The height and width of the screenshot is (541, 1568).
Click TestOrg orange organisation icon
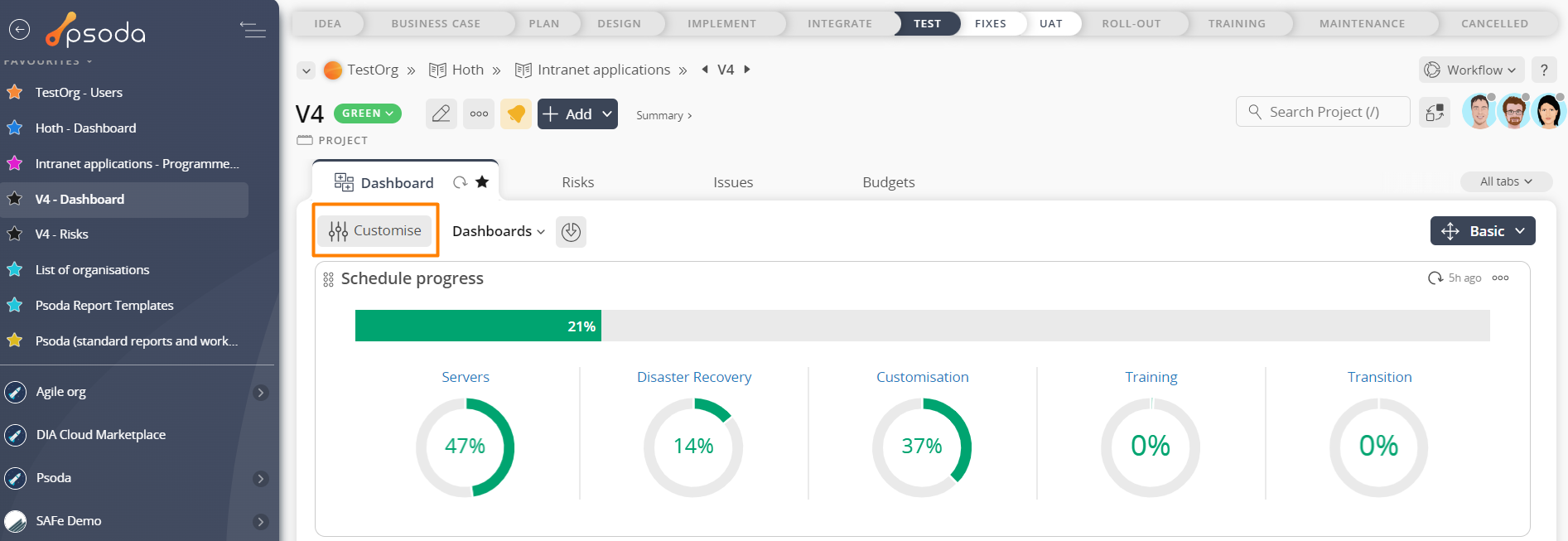pyautogui.click(x=333, y=70)
